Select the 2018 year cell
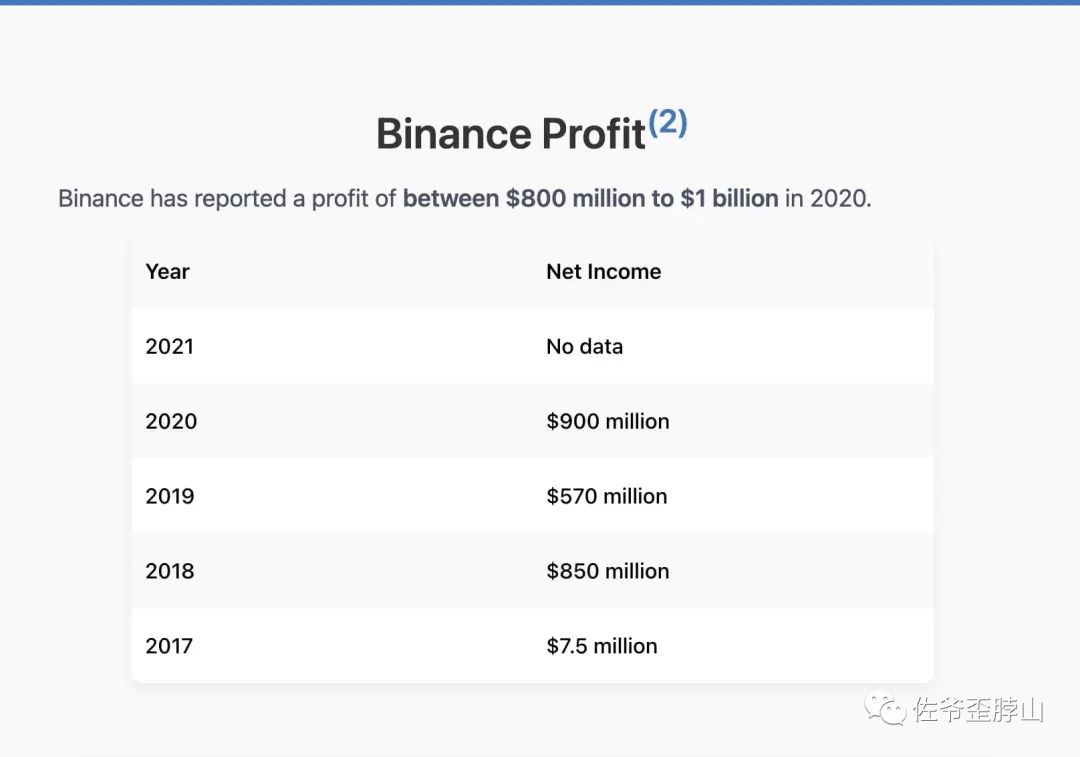1080x757 pixels. coord(169,572)
